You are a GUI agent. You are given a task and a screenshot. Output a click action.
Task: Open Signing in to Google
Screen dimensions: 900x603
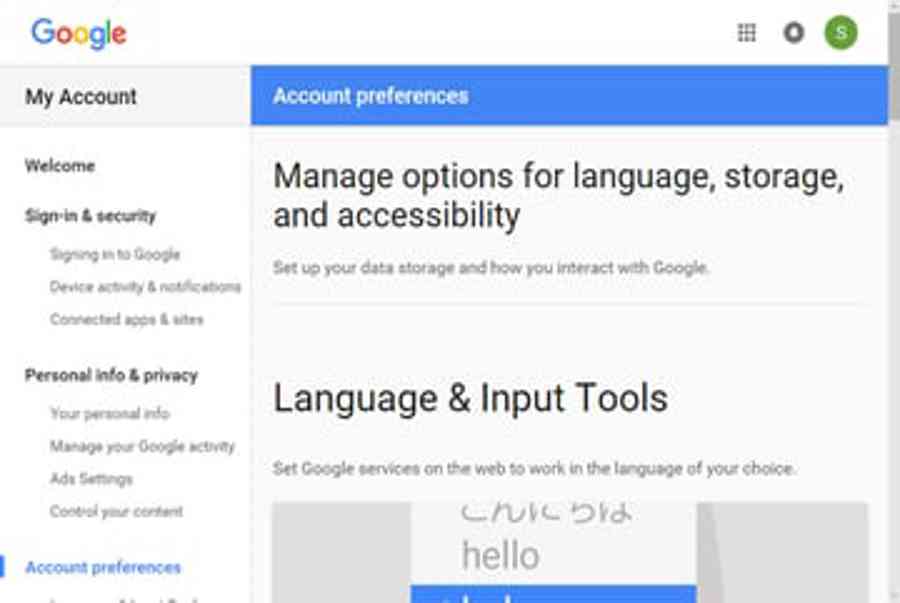115,255
